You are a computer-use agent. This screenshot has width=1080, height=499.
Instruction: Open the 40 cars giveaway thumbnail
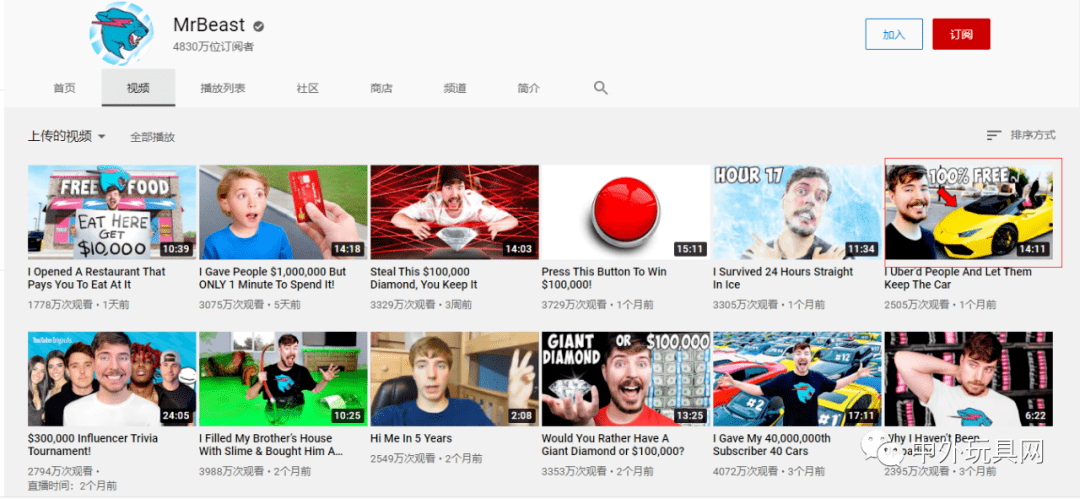[x=797, y=379]
